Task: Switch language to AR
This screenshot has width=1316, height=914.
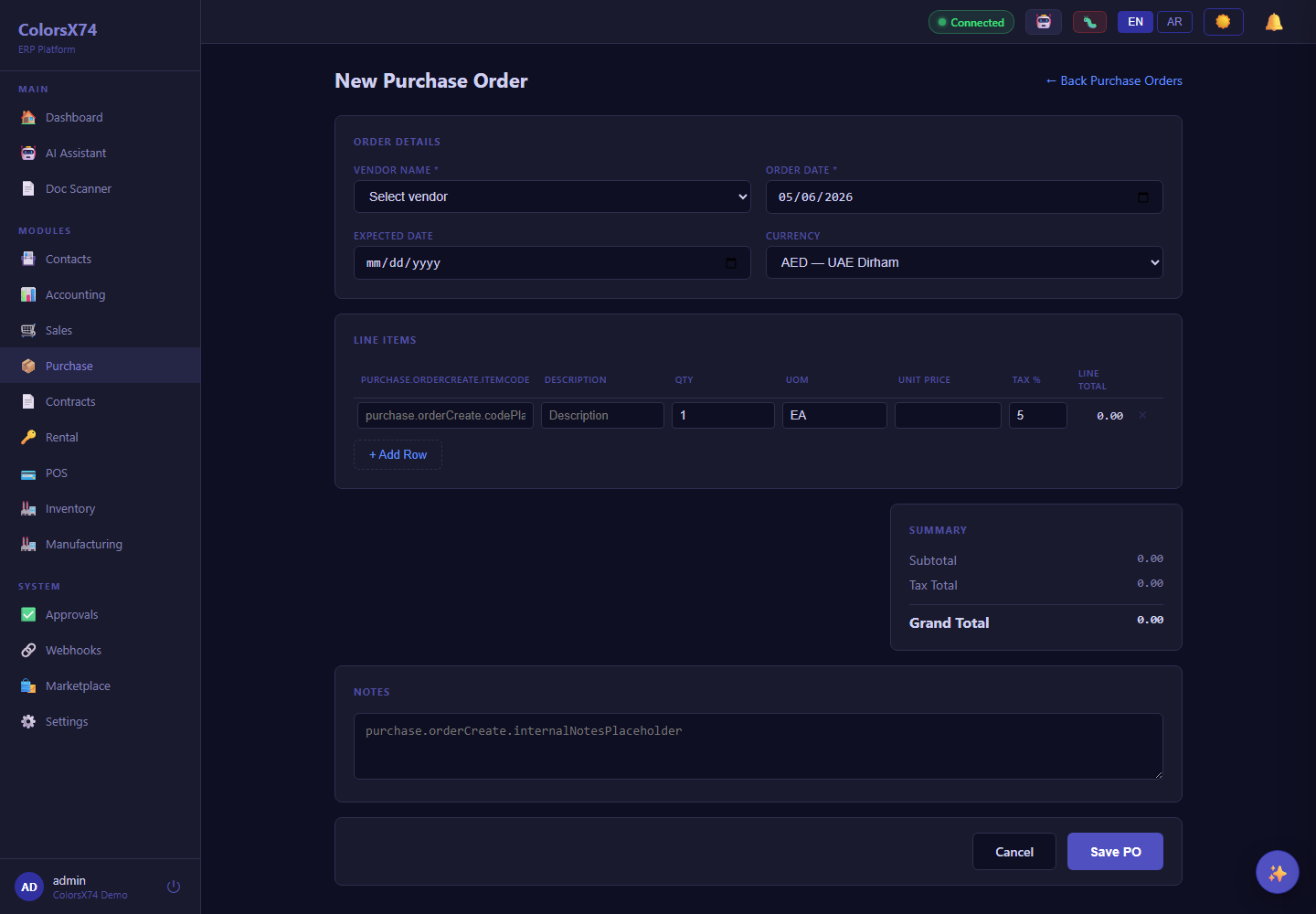Action: pos(1174,22)
